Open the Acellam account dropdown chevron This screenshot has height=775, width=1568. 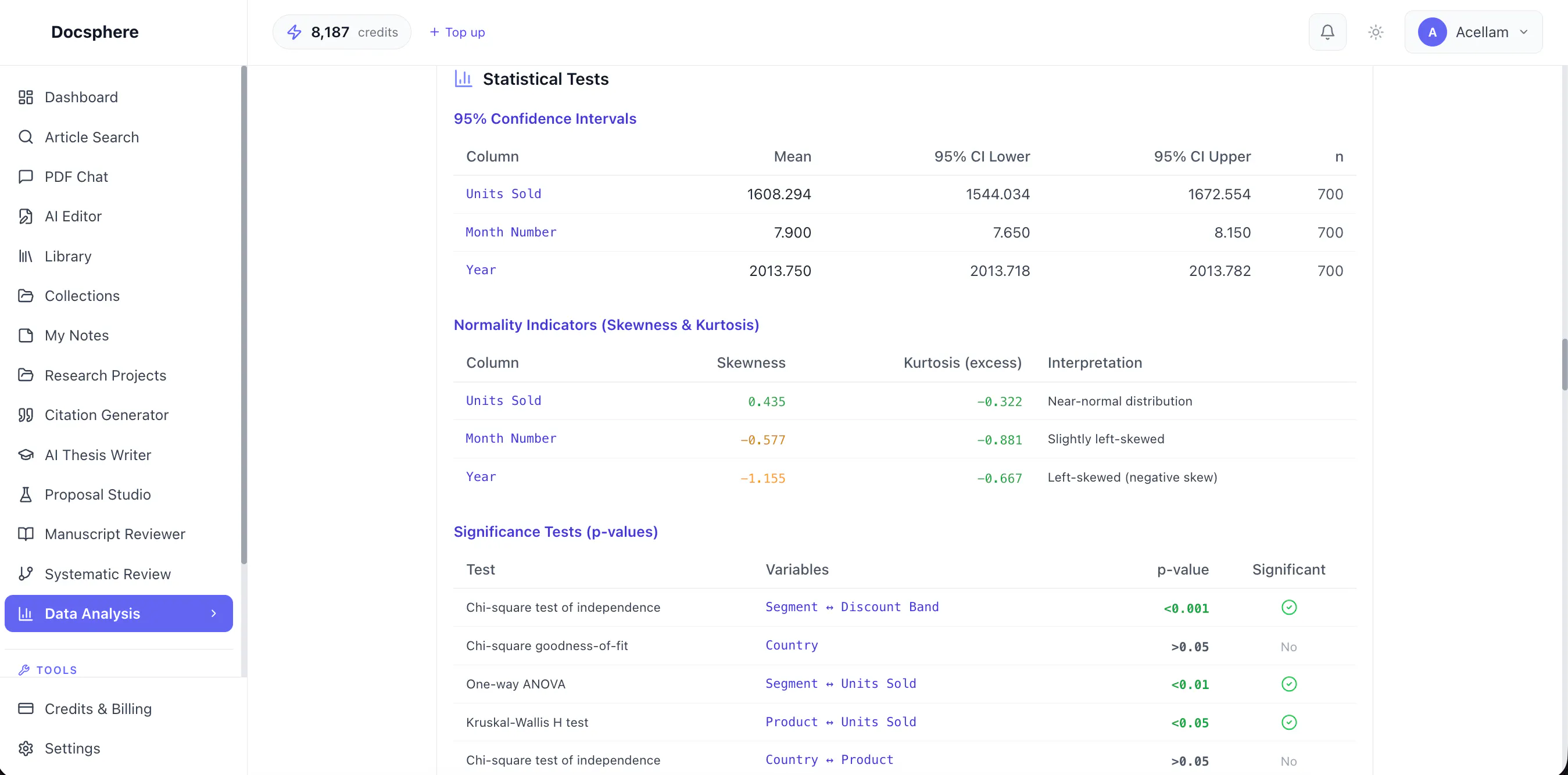[1524, 31]
